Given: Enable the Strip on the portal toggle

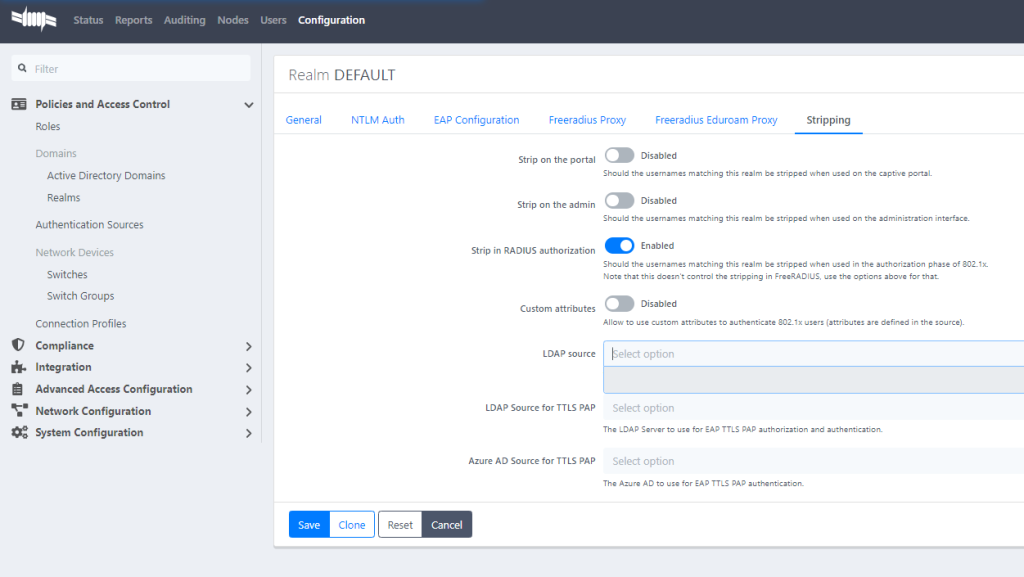Looking at the screenshot, I should 619,156.
